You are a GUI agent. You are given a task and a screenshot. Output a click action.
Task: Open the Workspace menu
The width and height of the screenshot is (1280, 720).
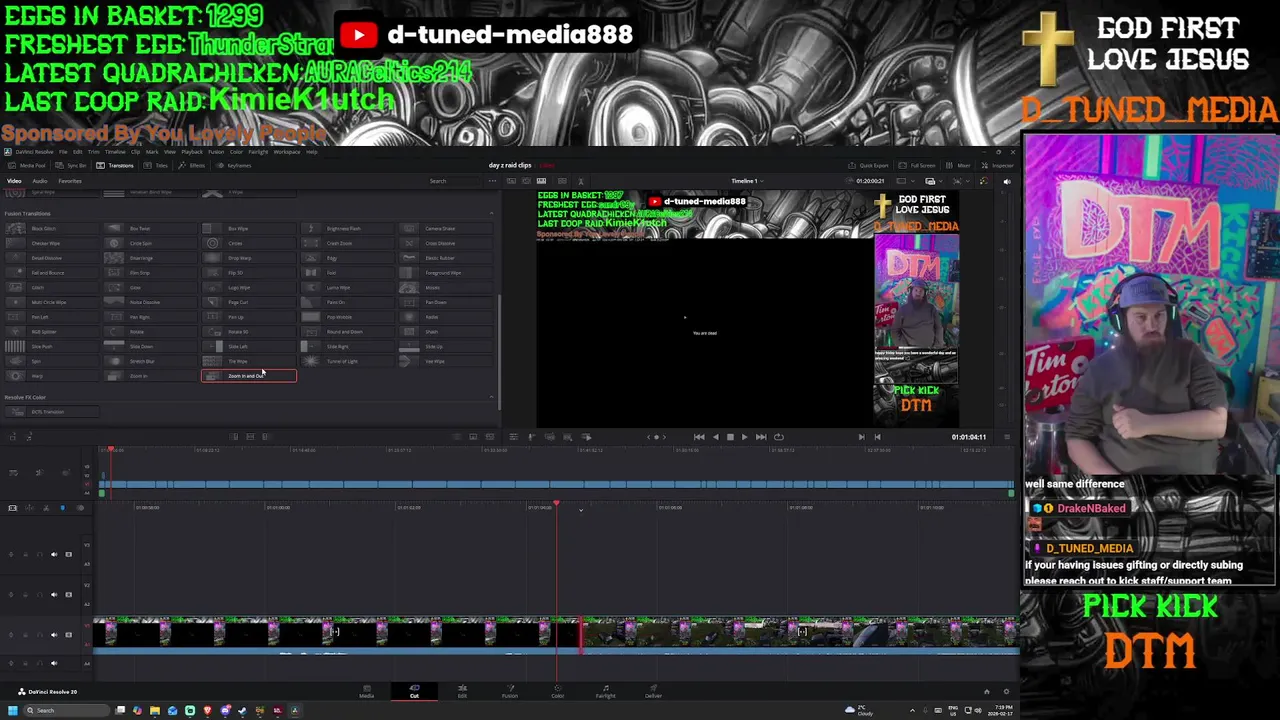(287, 152)
